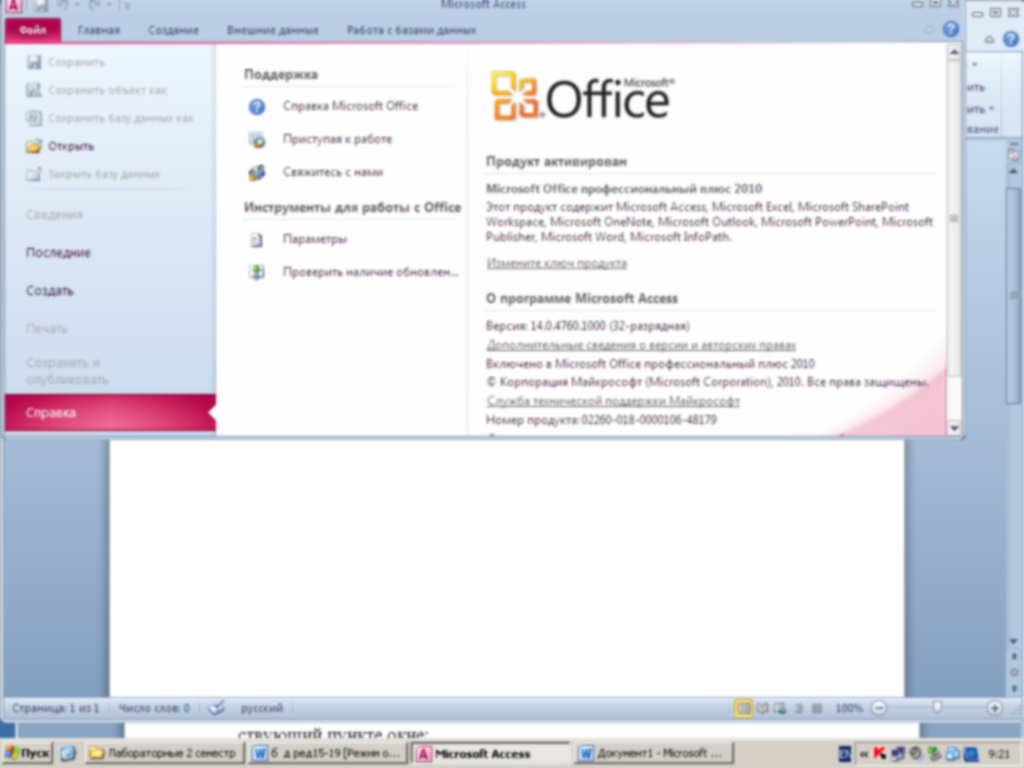
Task: Switch to Внешние данные ribbon tab
Action: click(272, 30)
